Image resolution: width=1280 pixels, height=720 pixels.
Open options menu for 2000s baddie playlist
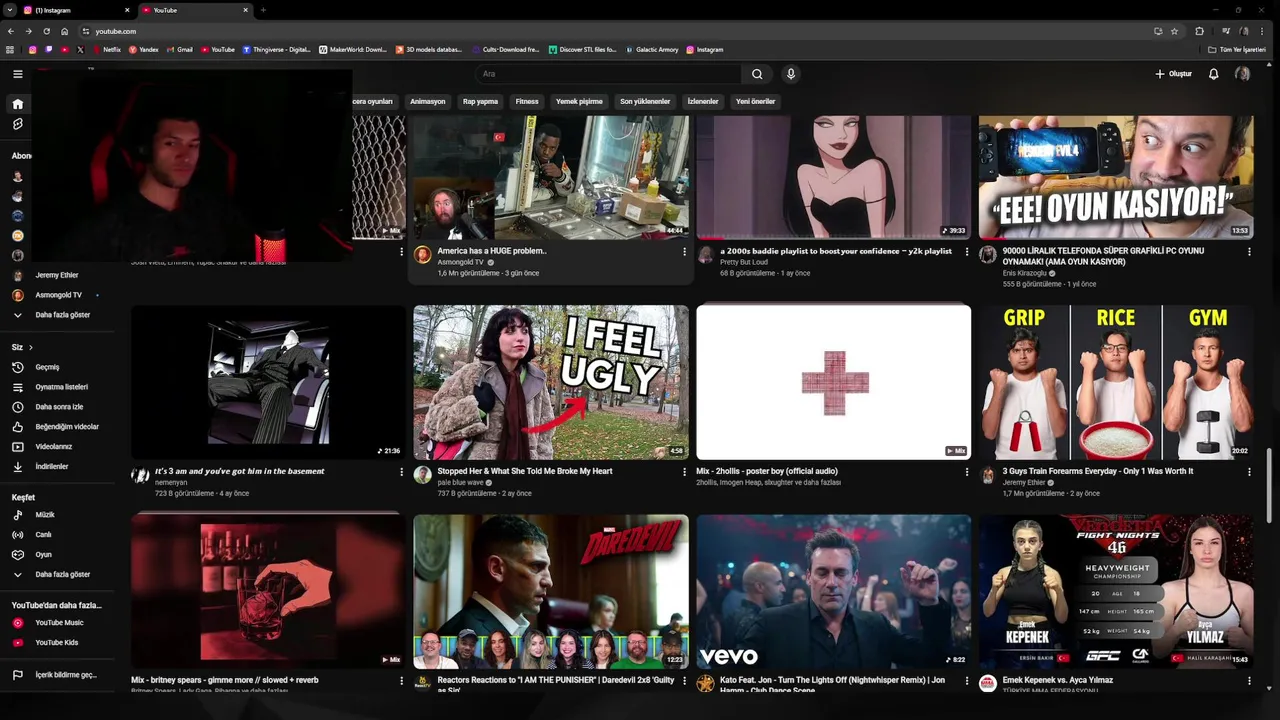pos(967,252)
